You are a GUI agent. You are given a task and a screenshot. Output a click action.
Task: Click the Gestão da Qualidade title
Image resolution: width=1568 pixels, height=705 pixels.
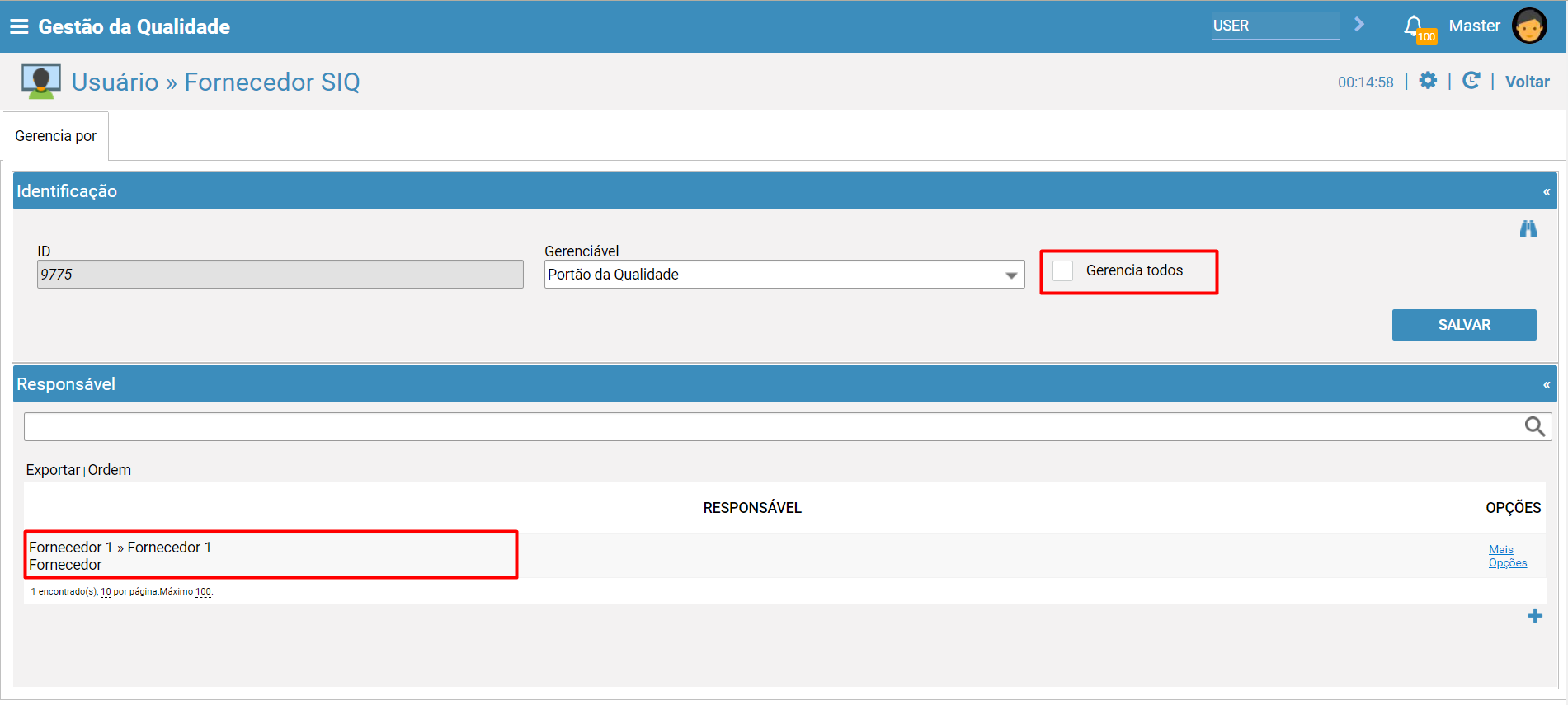(134, 26)
